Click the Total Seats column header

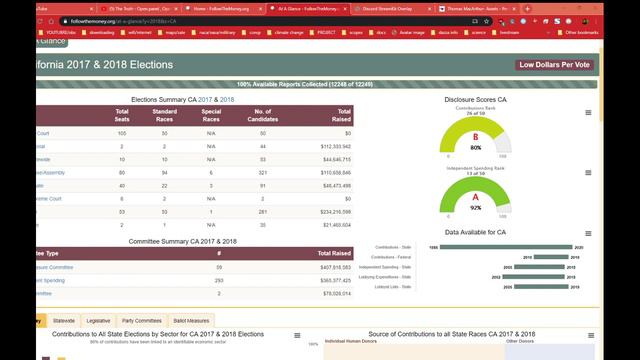click(122, 116)
